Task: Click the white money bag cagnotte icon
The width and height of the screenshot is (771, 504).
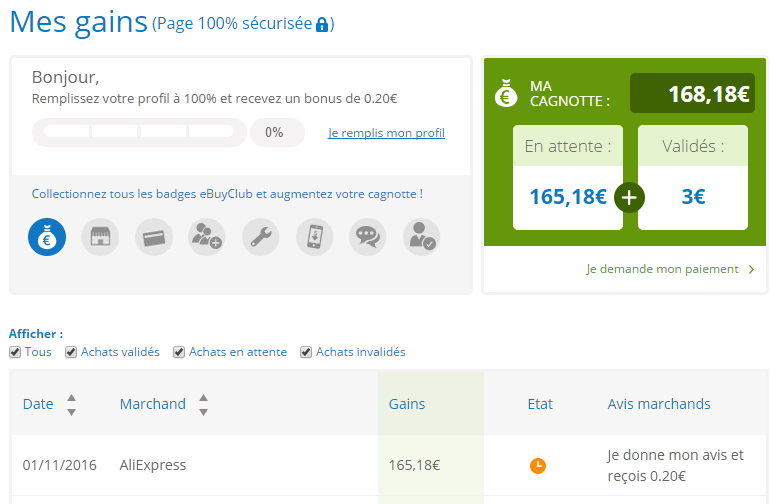Action: [506, 93]
